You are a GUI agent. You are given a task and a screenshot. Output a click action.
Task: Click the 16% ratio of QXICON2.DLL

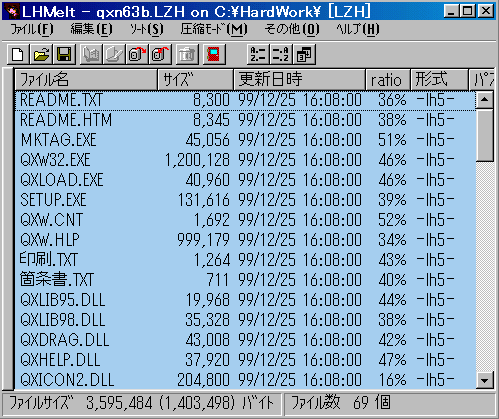tap(392, 380)
